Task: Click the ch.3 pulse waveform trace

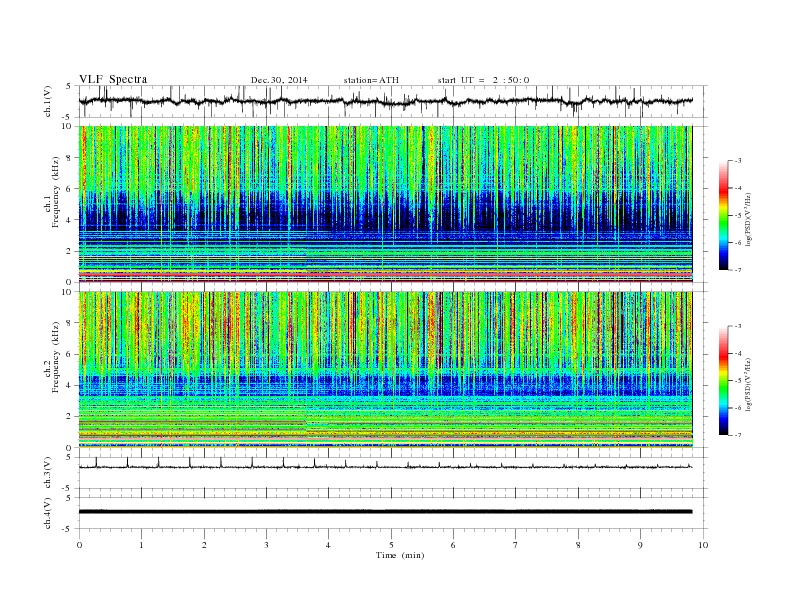Action: tap(386, 465)
